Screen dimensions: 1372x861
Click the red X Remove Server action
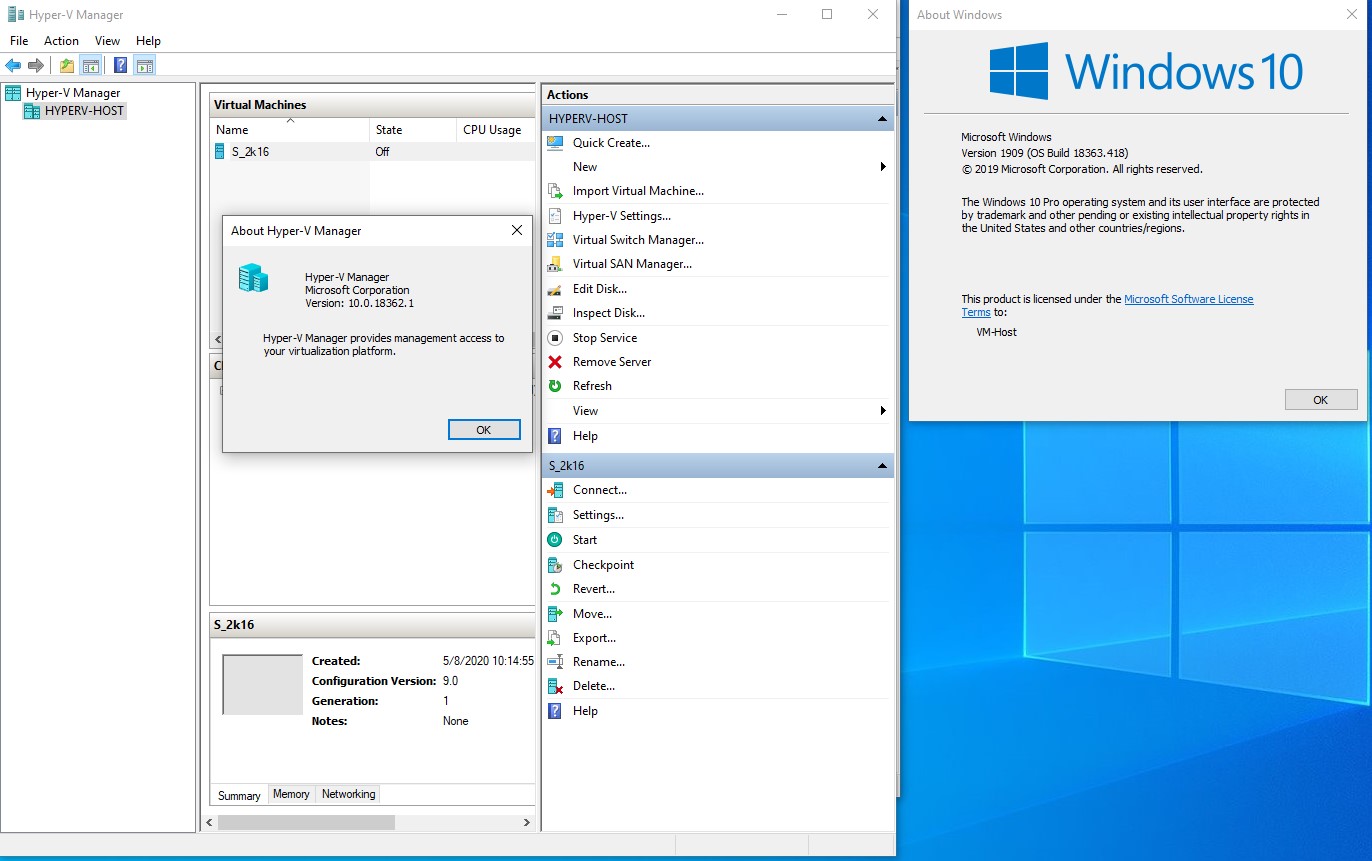coord(611,362)
